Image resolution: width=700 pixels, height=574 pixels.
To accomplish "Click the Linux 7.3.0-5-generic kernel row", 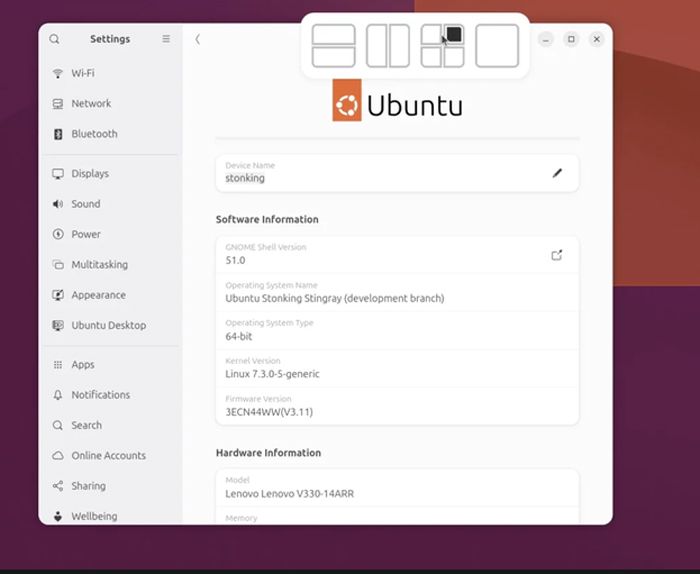I will 397,368.
